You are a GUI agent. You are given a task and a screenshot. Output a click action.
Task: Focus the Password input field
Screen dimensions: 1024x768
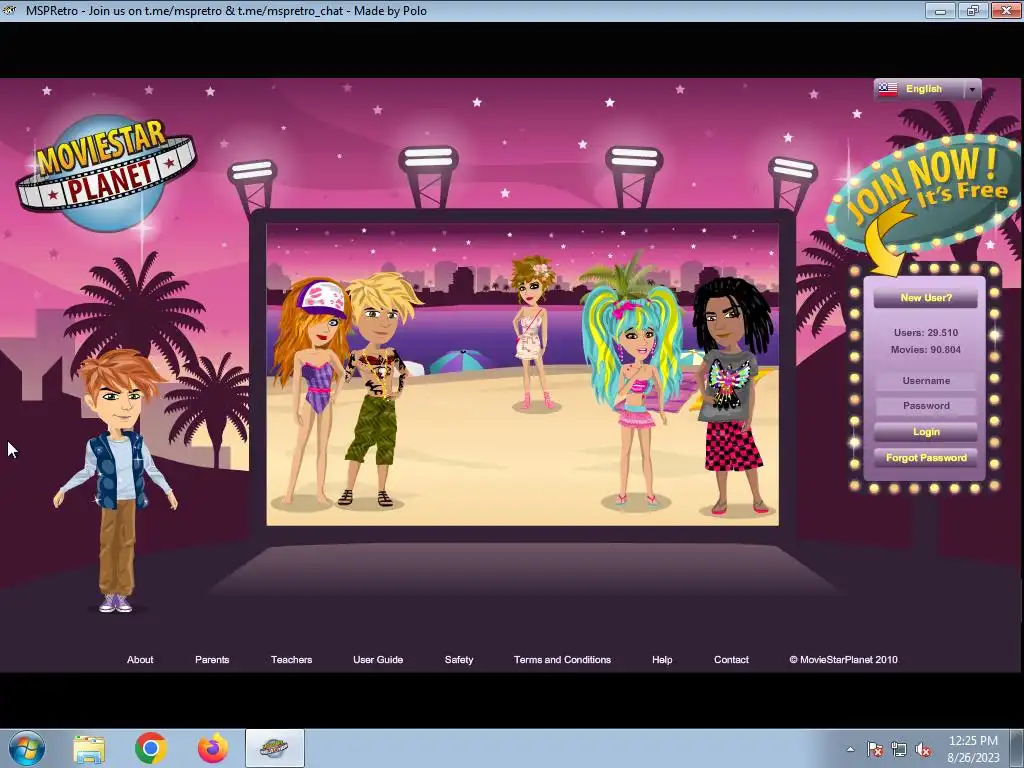[925, 406]
